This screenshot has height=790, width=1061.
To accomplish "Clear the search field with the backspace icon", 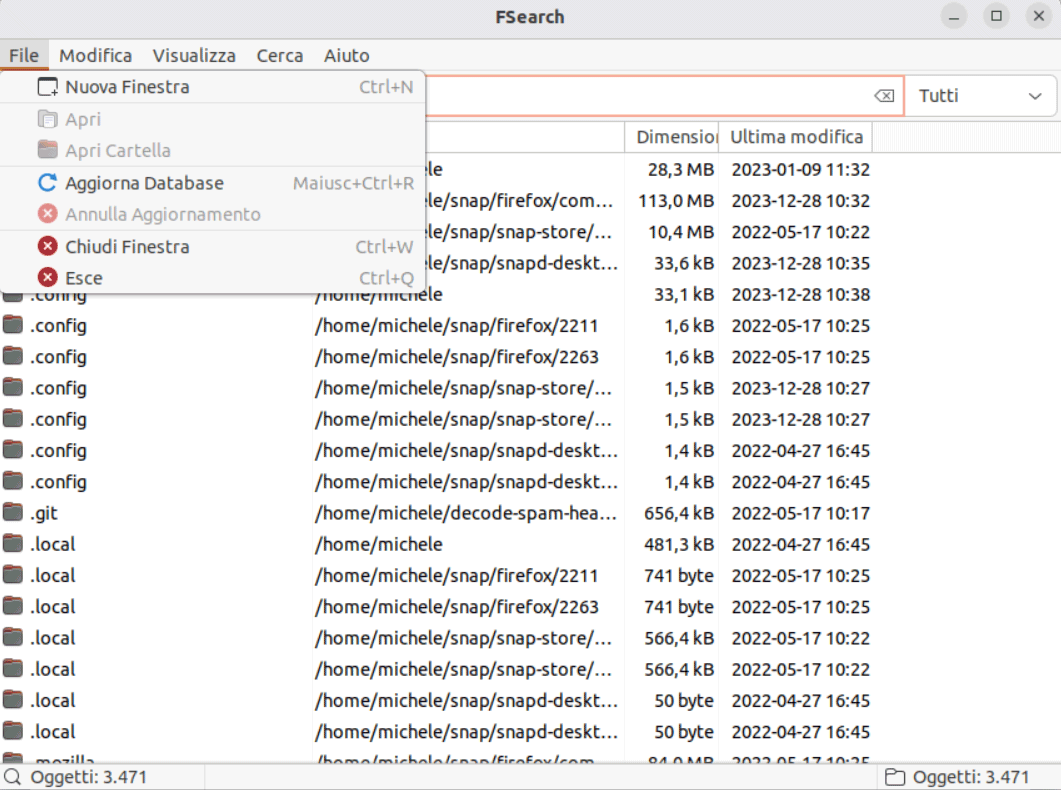I will pyautogui.click(x=883, y=96).
